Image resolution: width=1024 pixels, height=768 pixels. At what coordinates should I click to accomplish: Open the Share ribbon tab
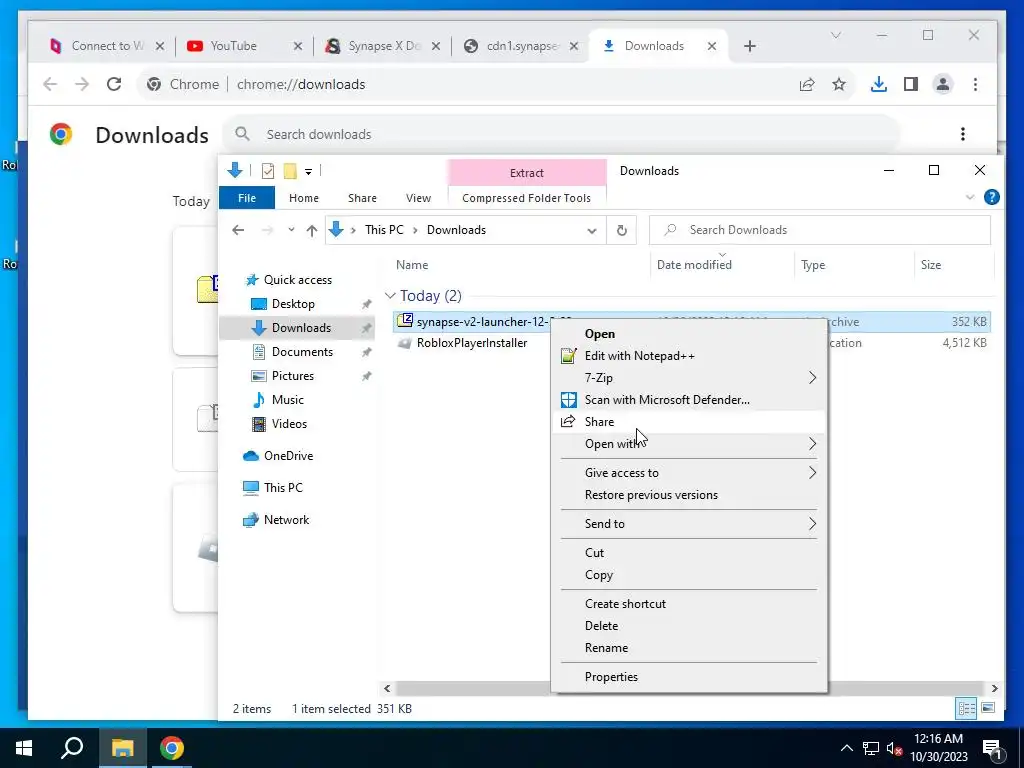click(x=362, y=198)
